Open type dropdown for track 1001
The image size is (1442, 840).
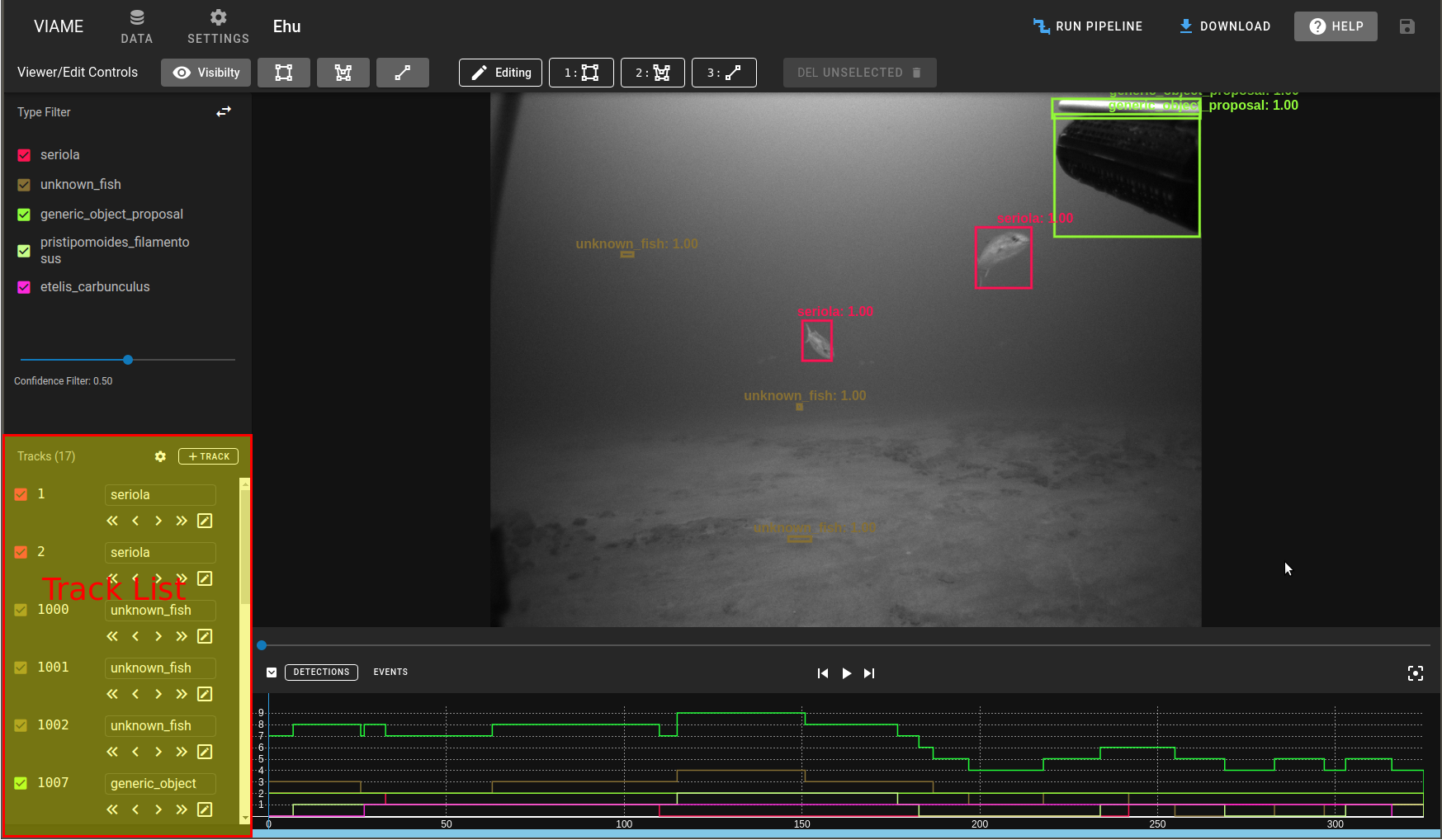(160, 668)
